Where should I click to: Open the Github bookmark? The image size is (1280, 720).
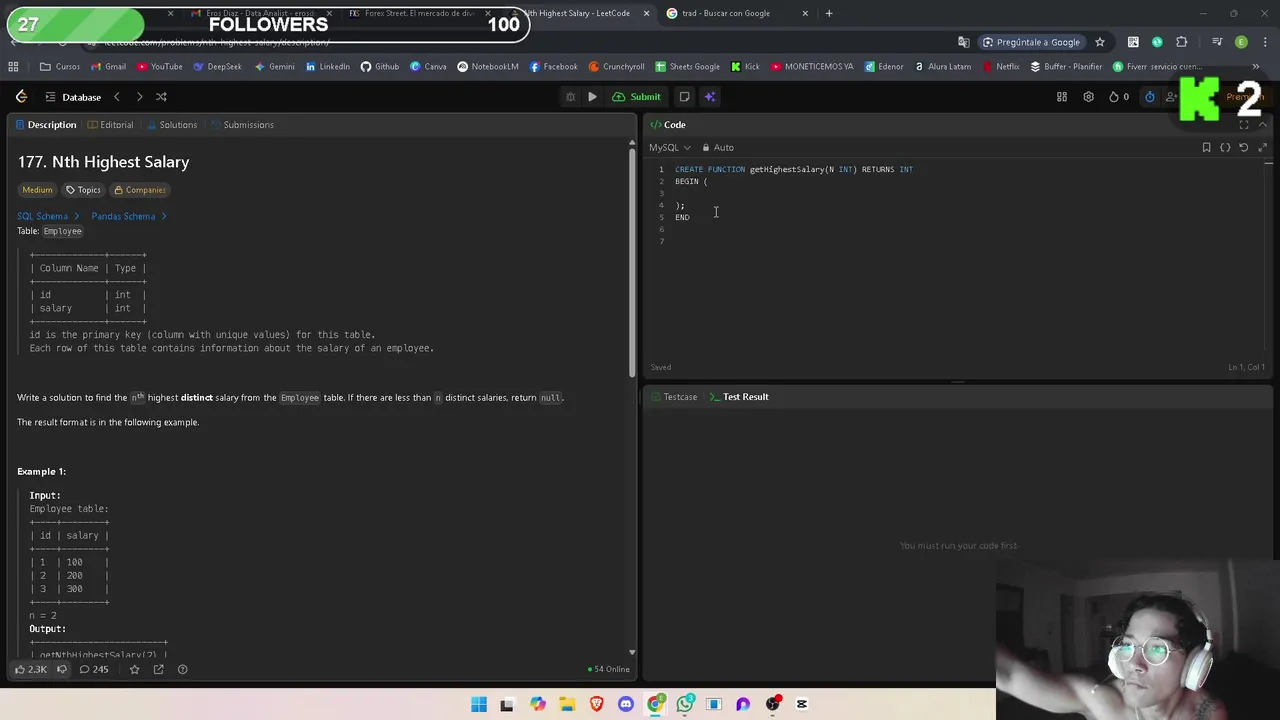(379, 67)
